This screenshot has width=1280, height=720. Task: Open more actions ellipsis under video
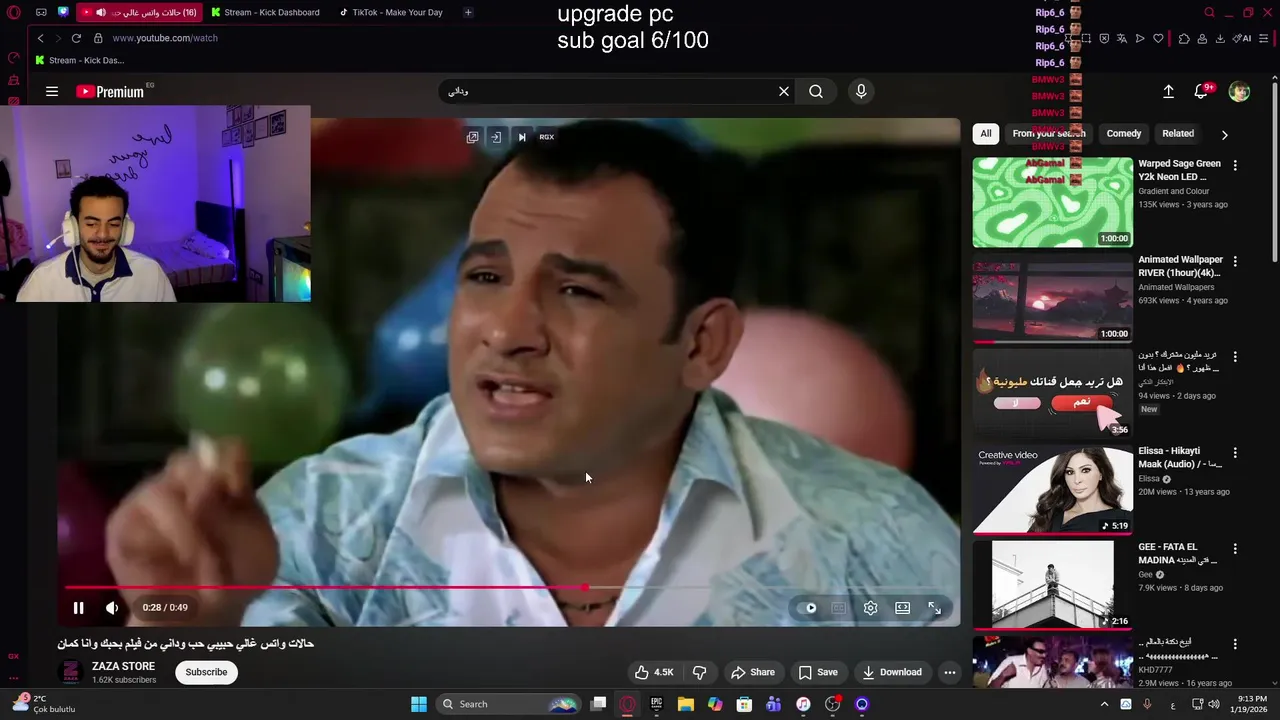tap(950, 672)
